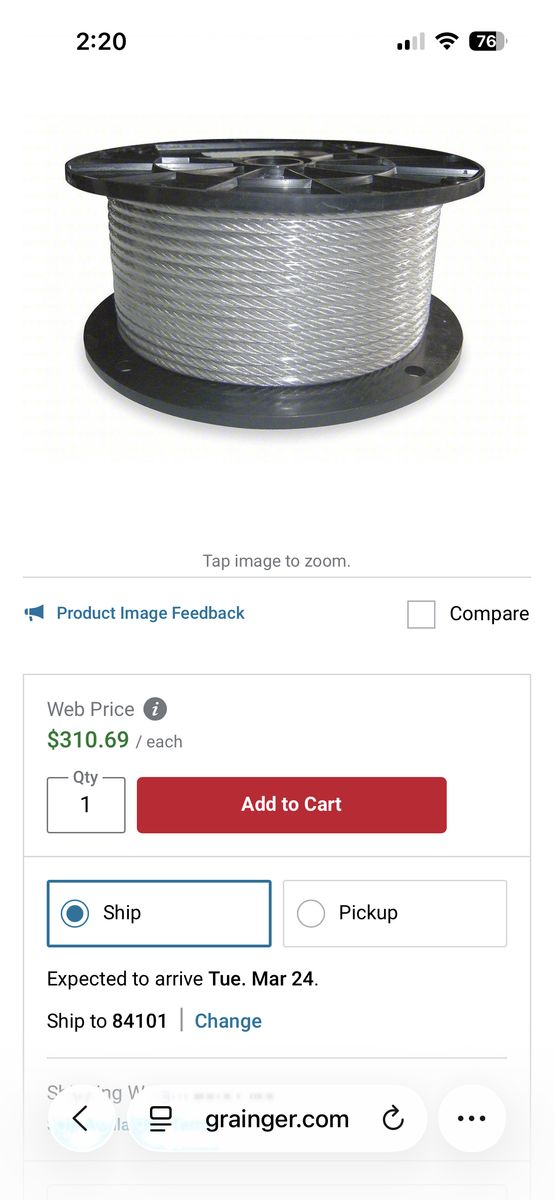Tap the Wi-Fi status icon
Viewport: 554px width, 1200px height.
[447, 41]
